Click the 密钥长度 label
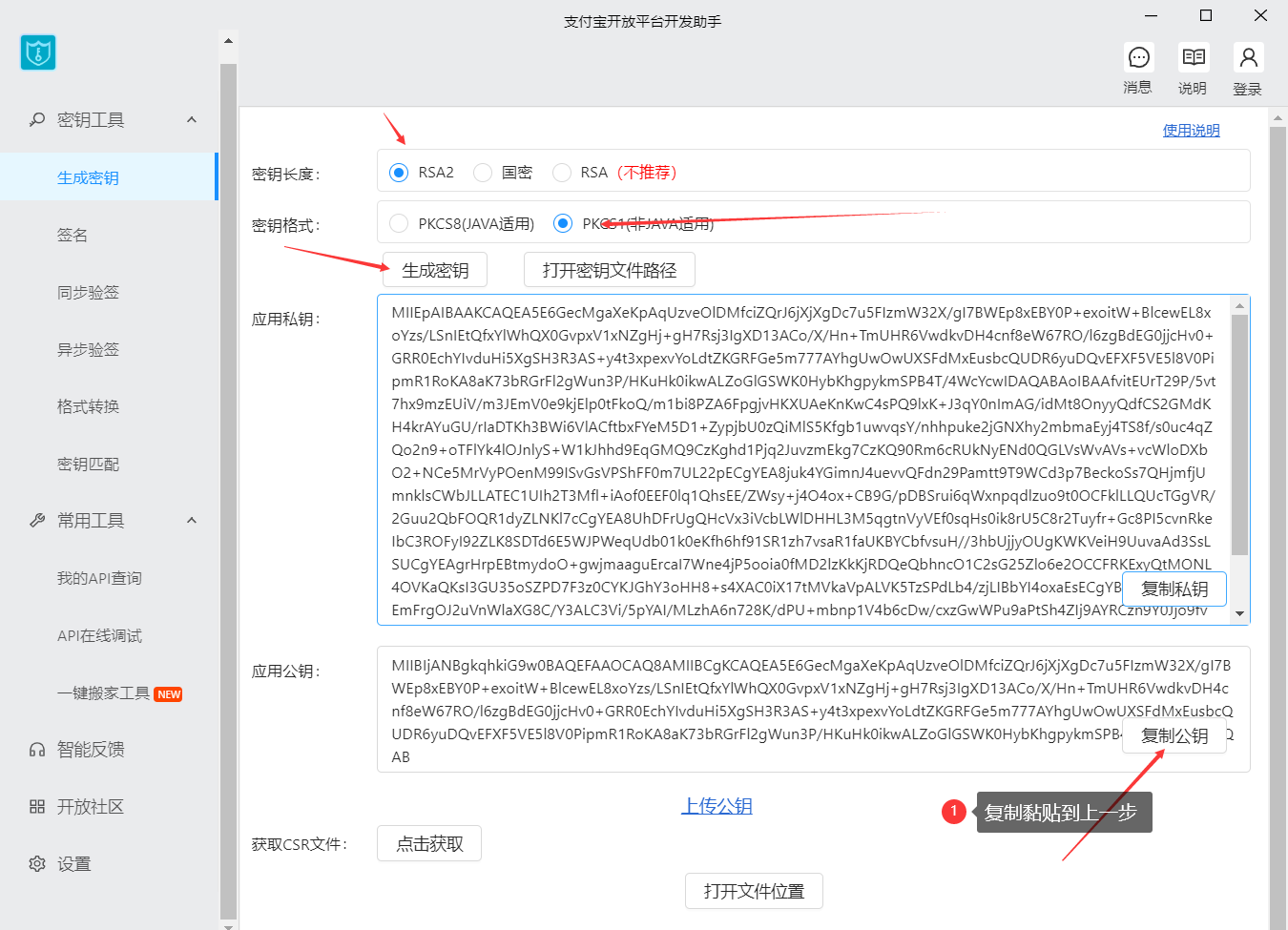This screenshot has width=1288, height=930. coord(286,174)
